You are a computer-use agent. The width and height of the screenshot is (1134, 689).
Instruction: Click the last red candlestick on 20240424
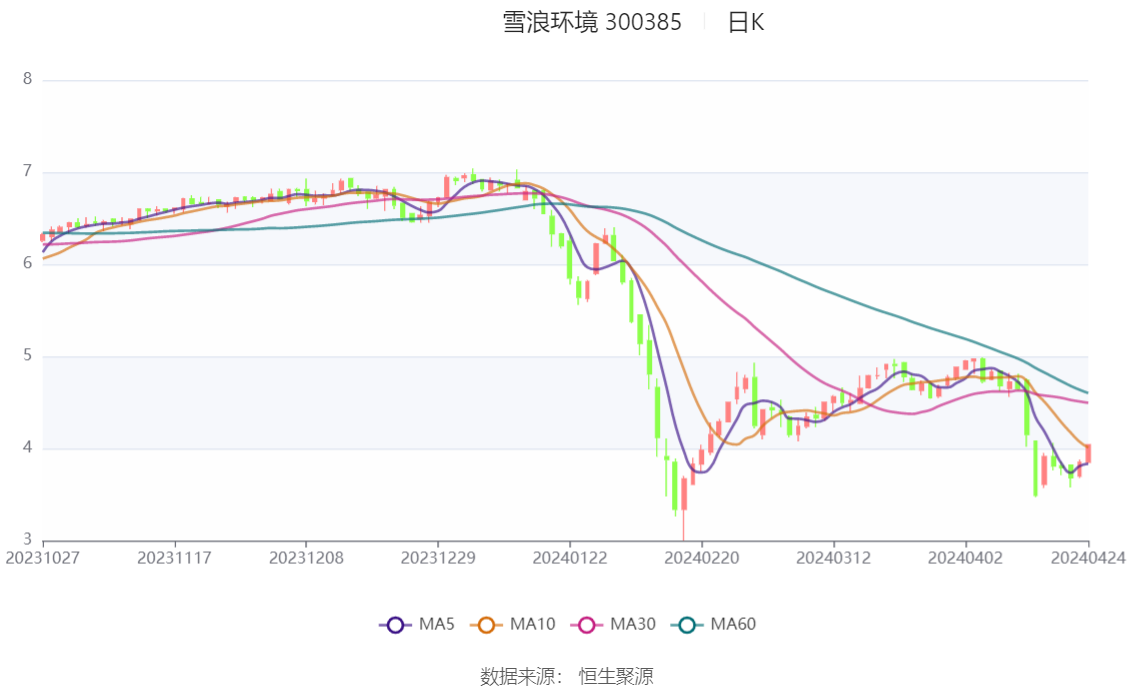1088,454
